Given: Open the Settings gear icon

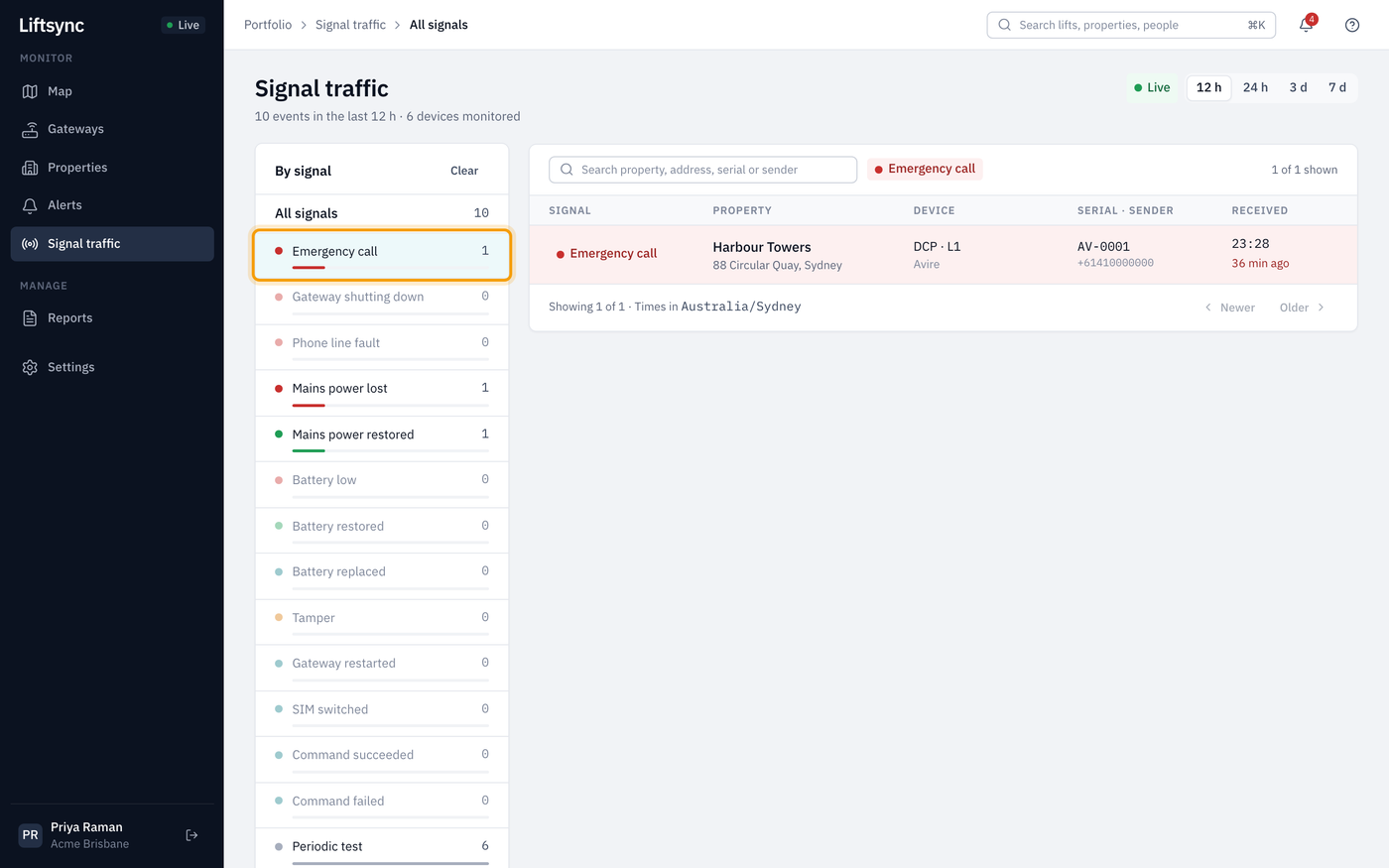Looking at the screenshot, I should tap(30, 367).
